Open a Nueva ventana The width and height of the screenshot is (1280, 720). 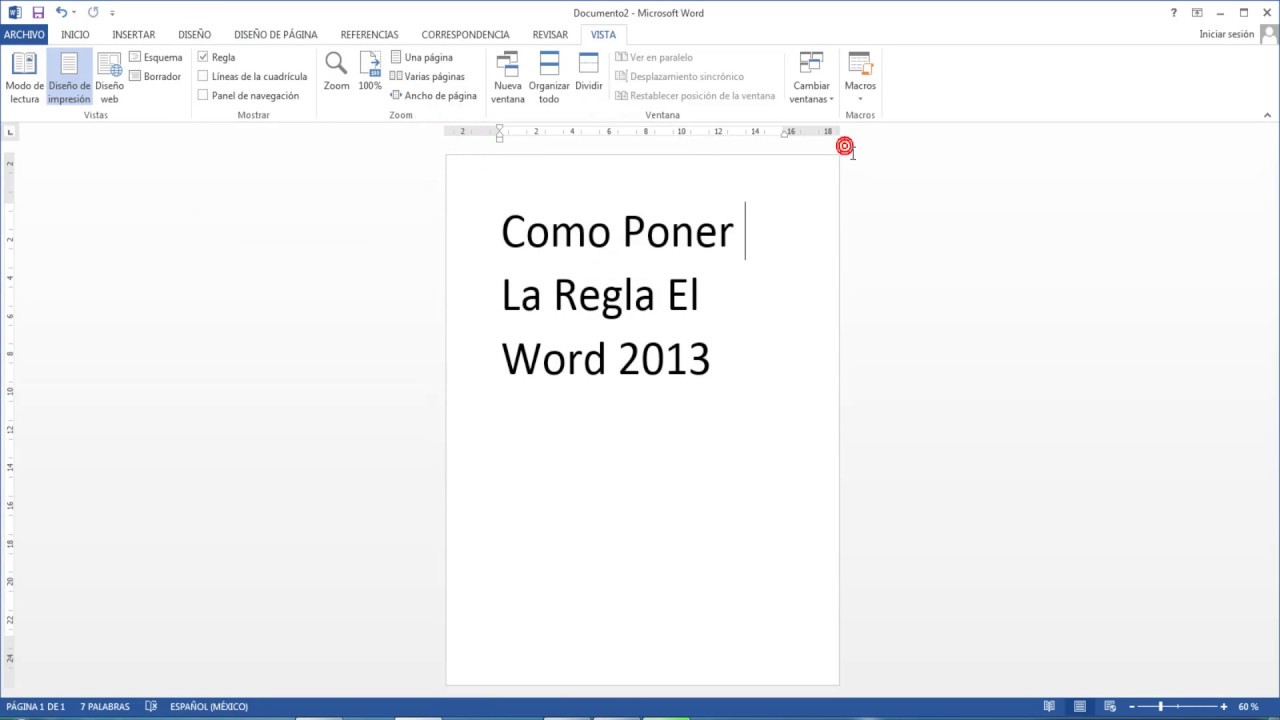point(507,78)
